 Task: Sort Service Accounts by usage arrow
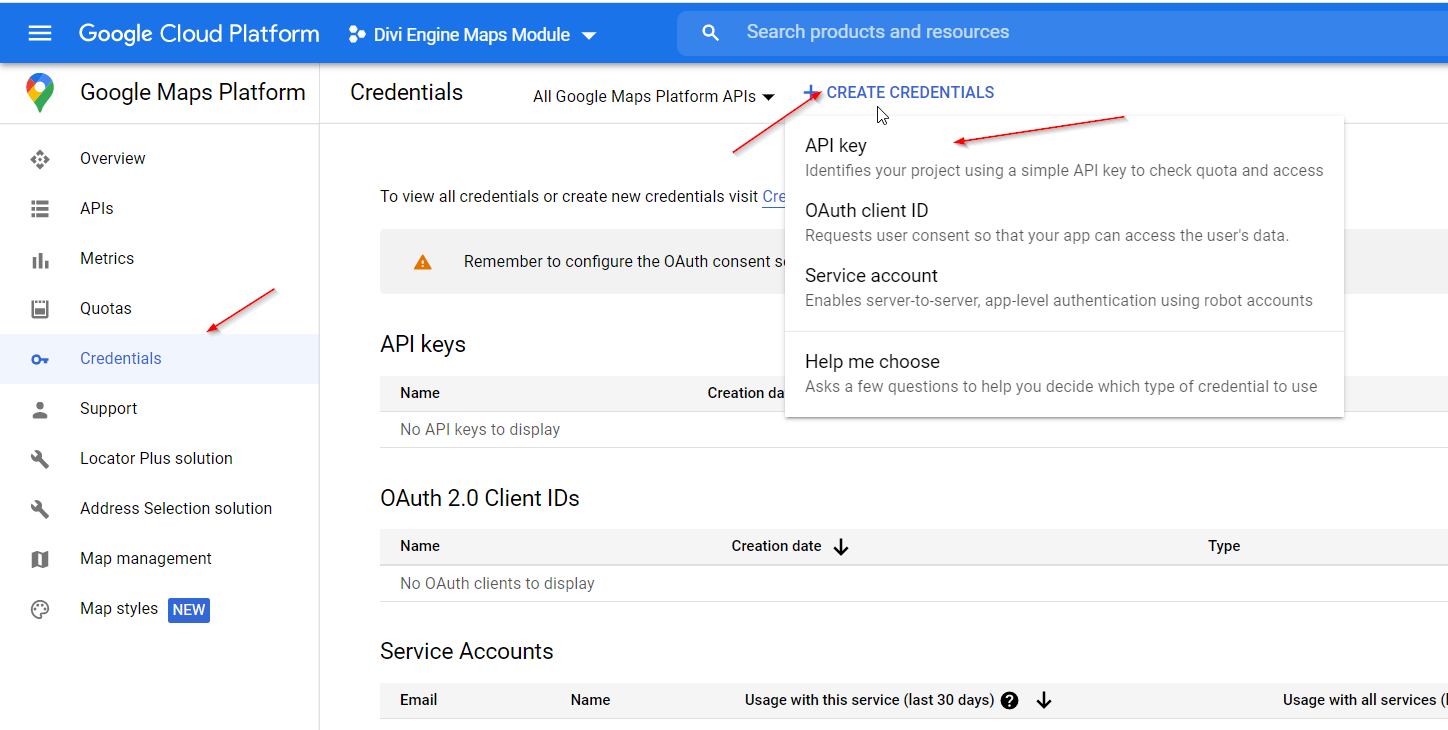click(1044, 700)
